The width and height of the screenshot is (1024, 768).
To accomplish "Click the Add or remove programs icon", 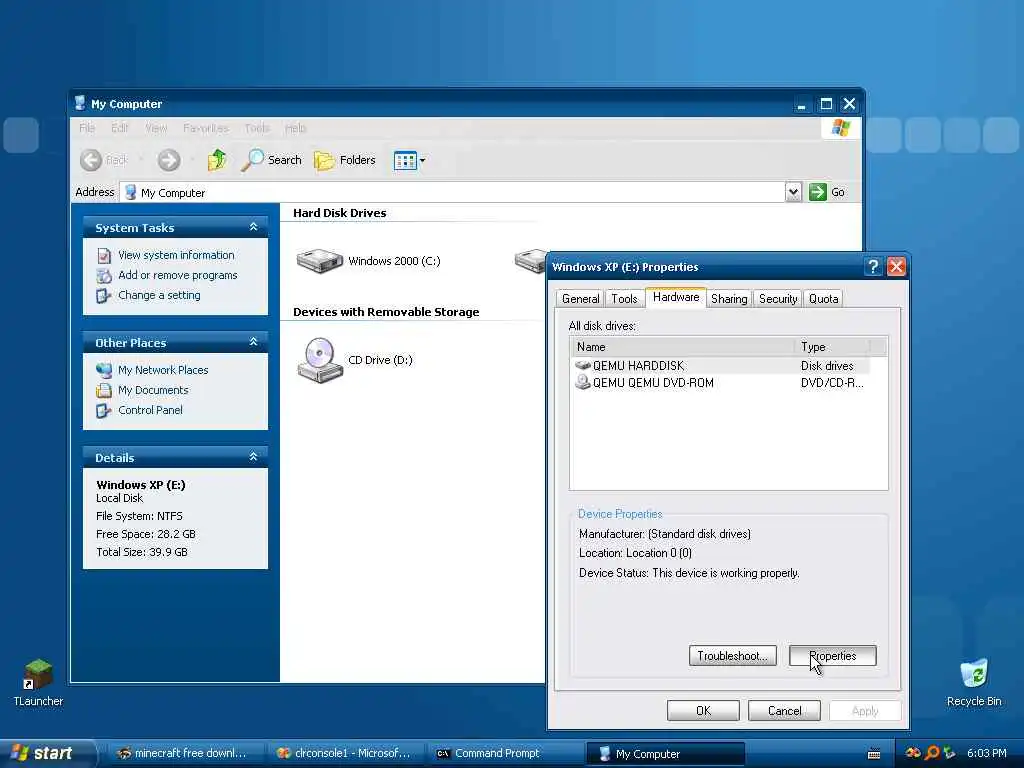I will (104, 276).
